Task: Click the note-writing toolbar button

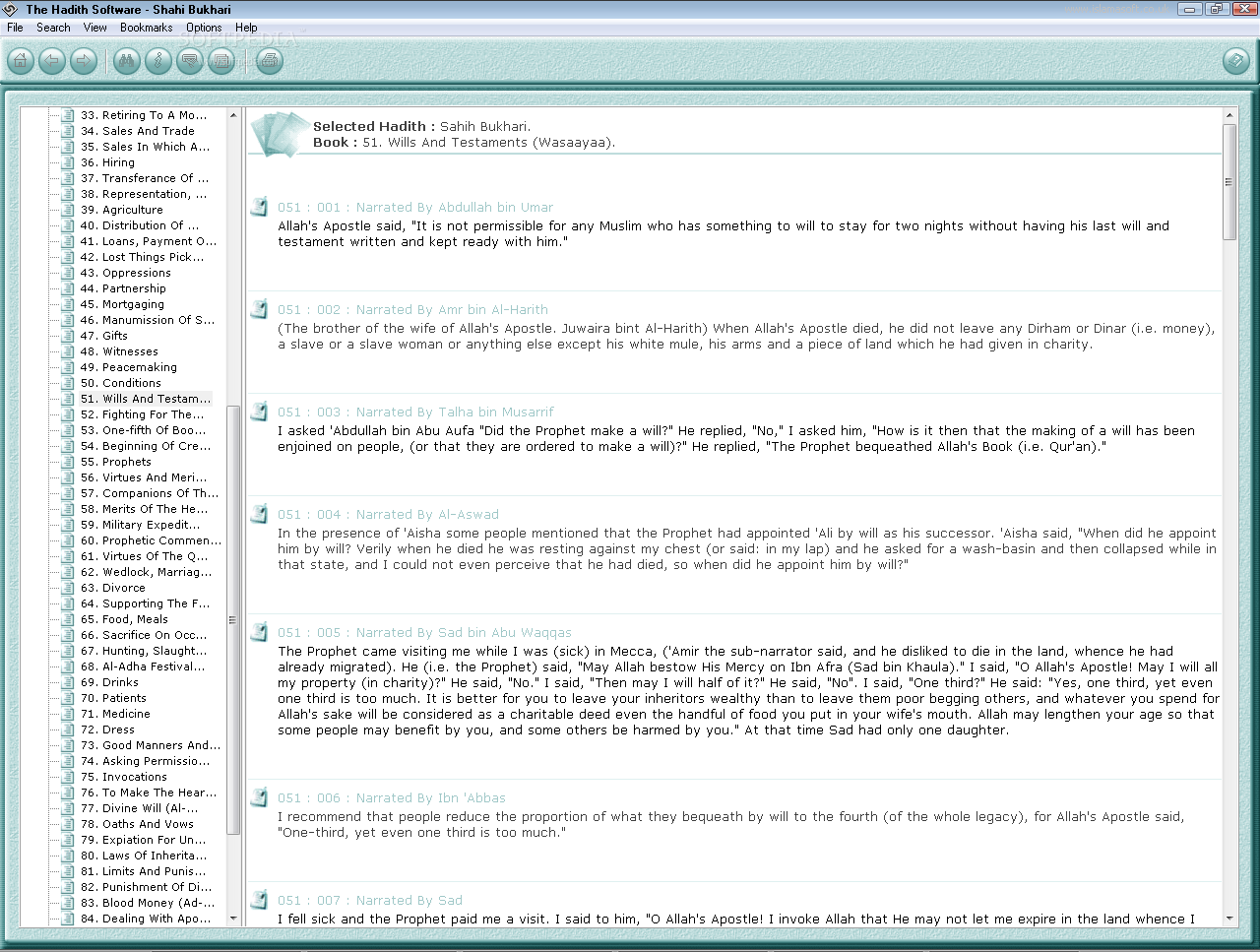Action: pos(190,61)
